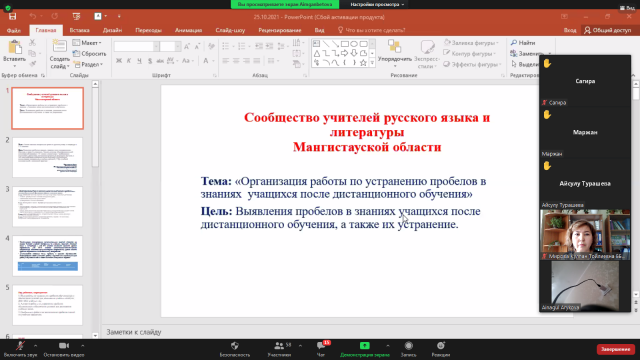Screen dimensions: 640x360
Task: Select the rectangle shape in shapes gallery
Action: pyautogui.click(x=344, y=44)
